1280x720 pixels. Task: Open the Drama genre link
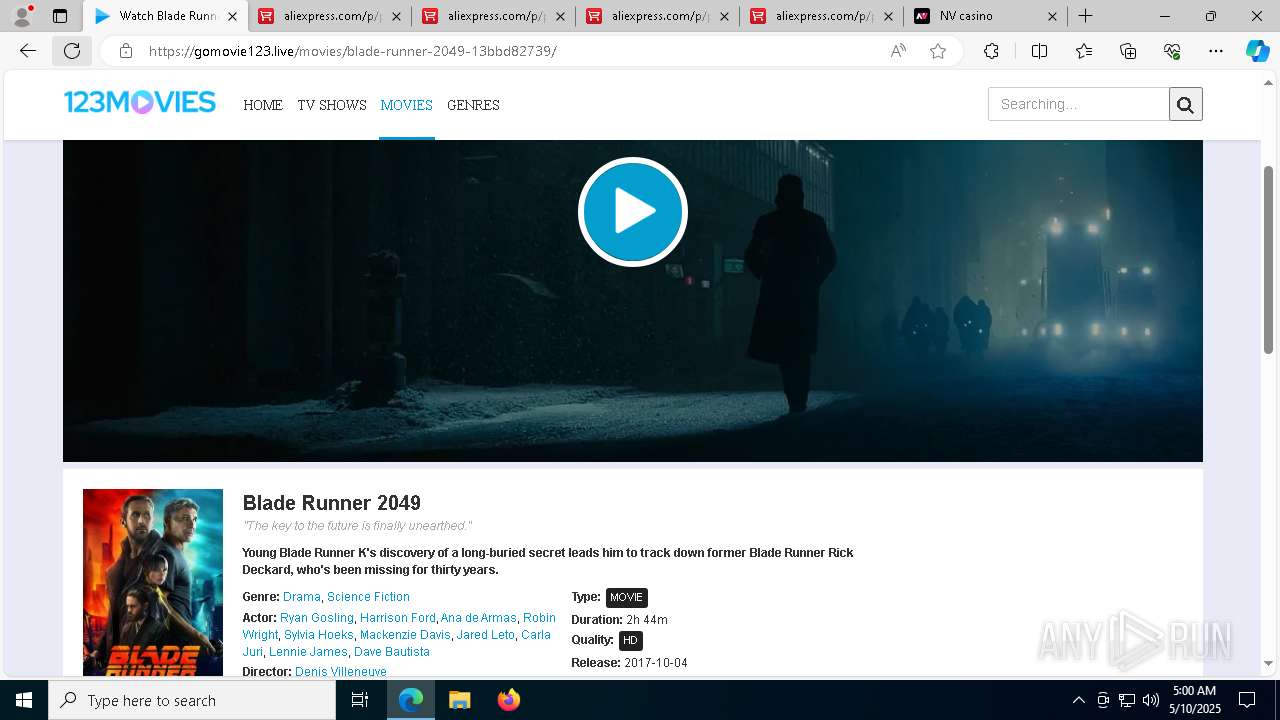[x=302, y=597]
